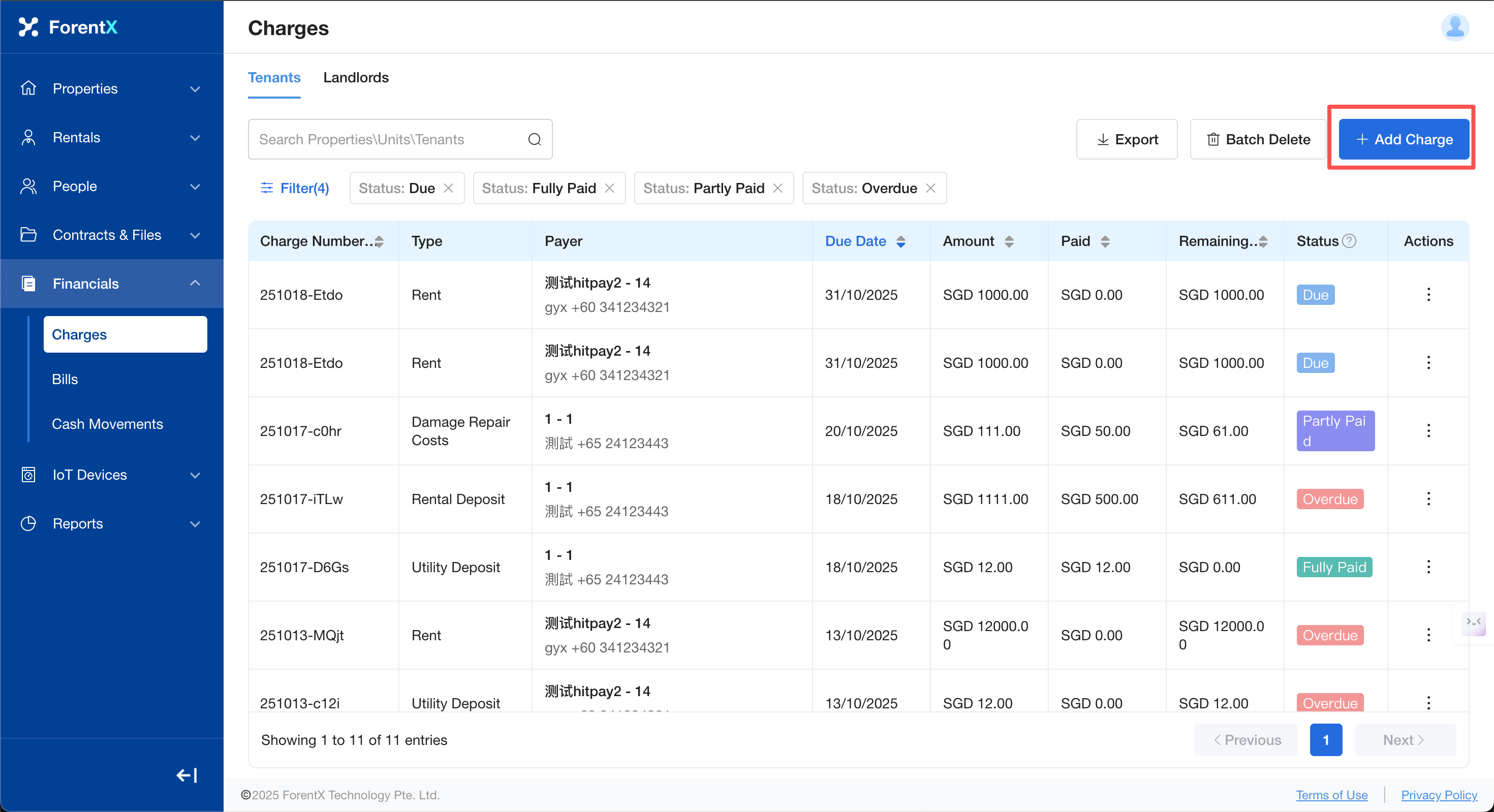Remove the Status: Due filter chip

coord(448,188)
